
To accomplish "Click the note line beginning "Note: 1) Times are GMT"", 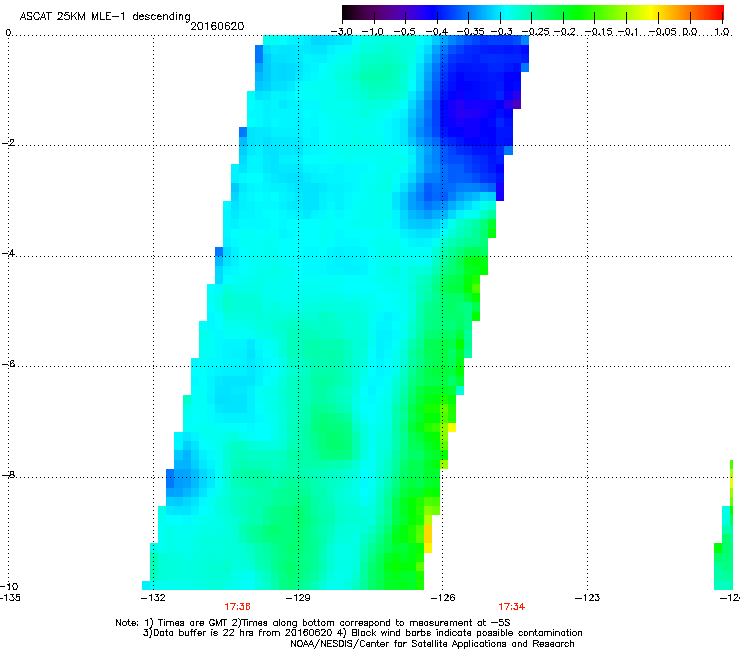I will coord(312,623).
